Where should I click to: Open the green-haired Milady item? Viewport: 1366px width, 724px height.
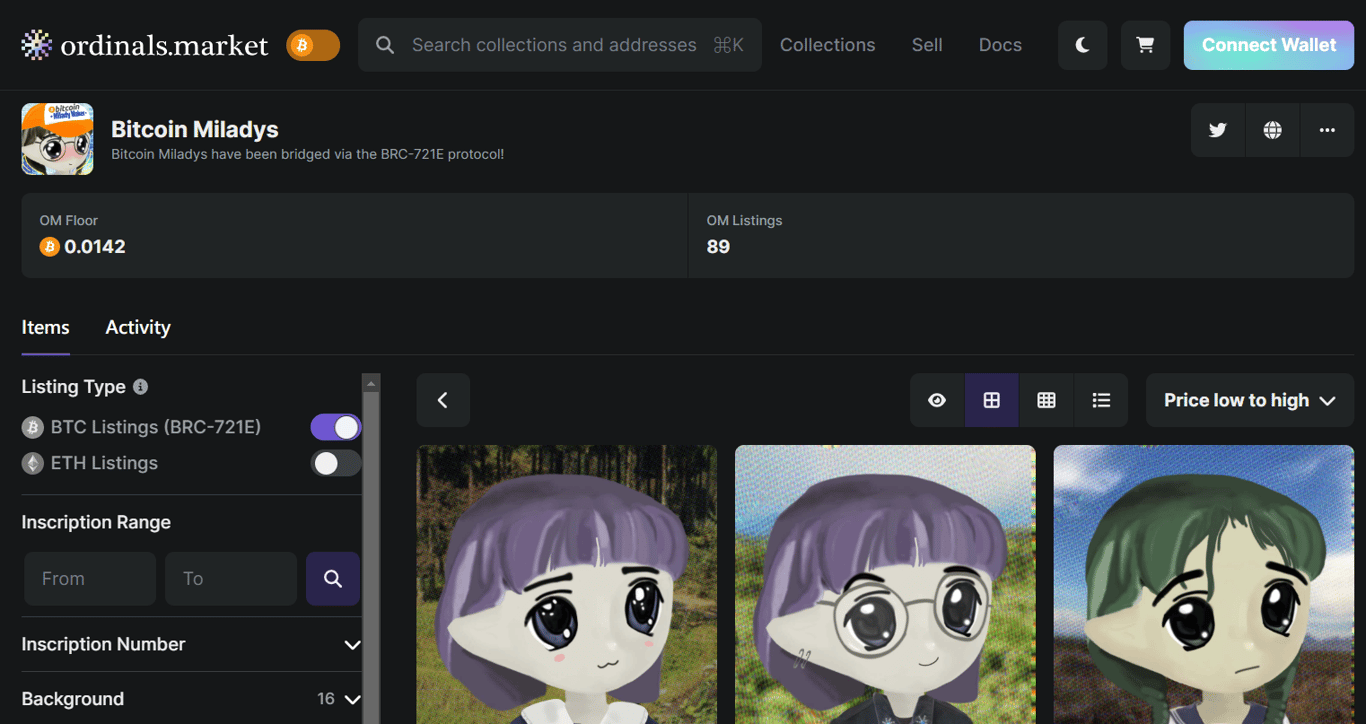[x=1203, y=584]
